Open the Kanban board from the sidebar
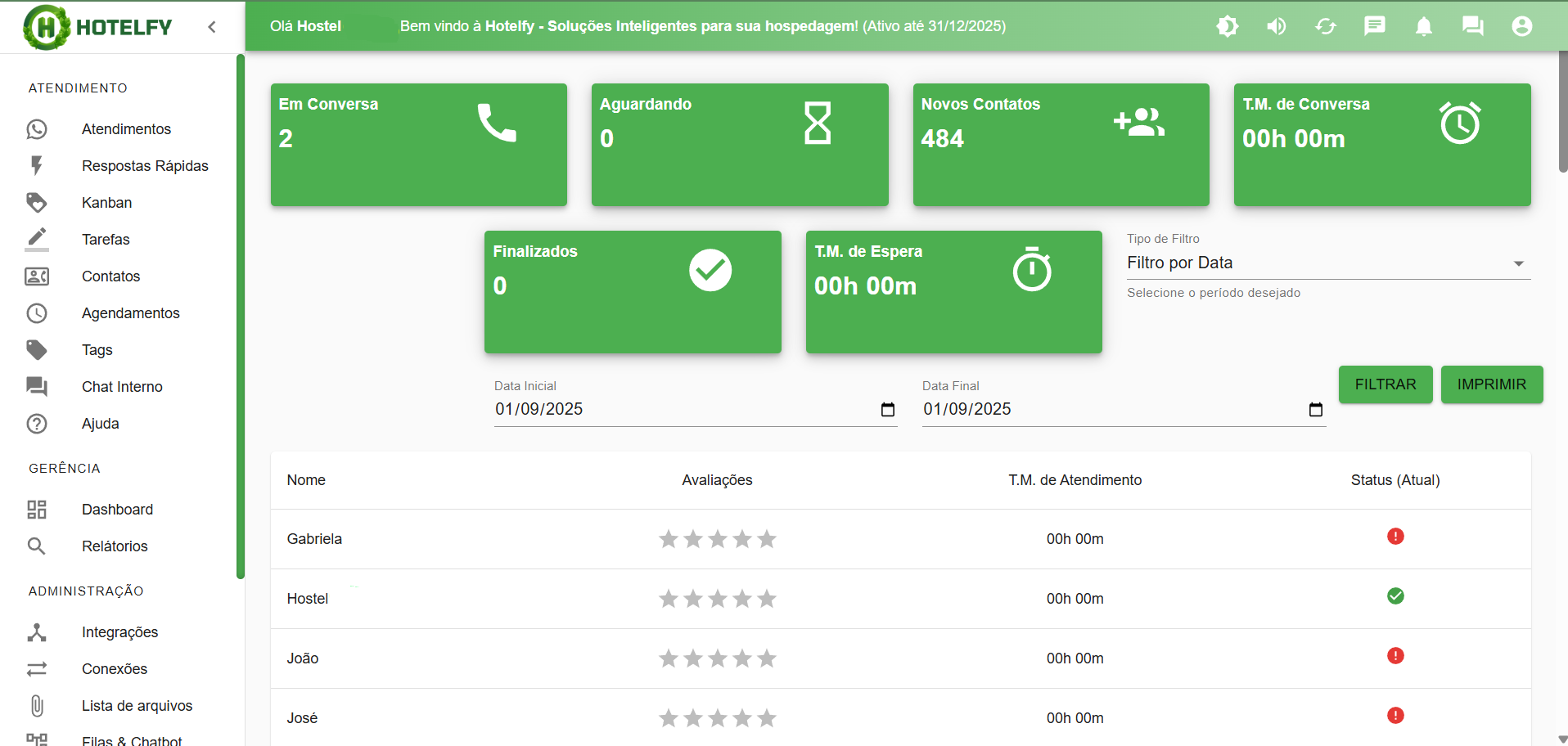1568x746 pixels. (106, 202)
